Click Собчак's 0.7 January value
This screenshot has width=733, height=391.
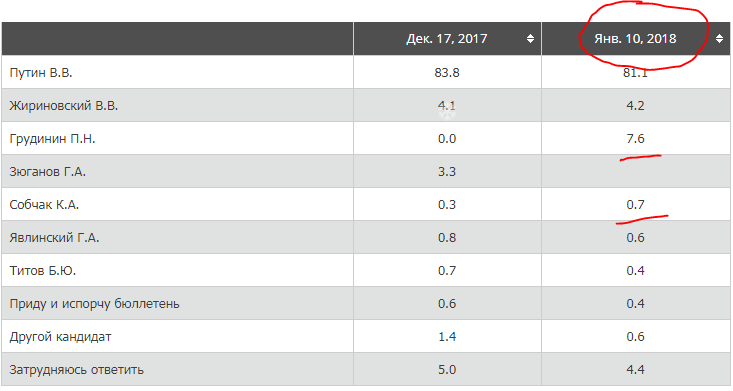(x=635, y=205)
